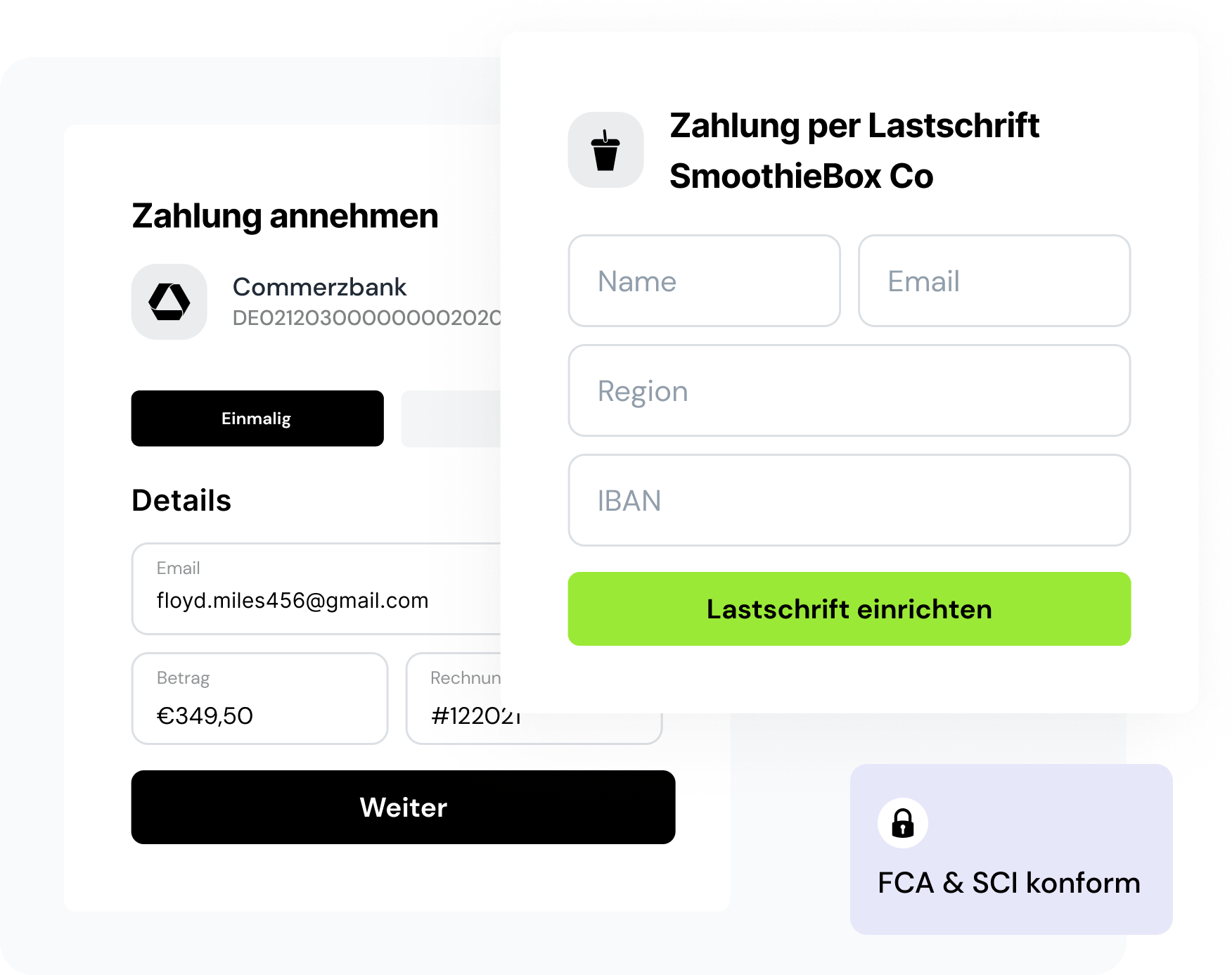Image resolution: width=1232 pixels, height=975 pixels.
Task: Click the Weiter button
Action: pos(403,807)
